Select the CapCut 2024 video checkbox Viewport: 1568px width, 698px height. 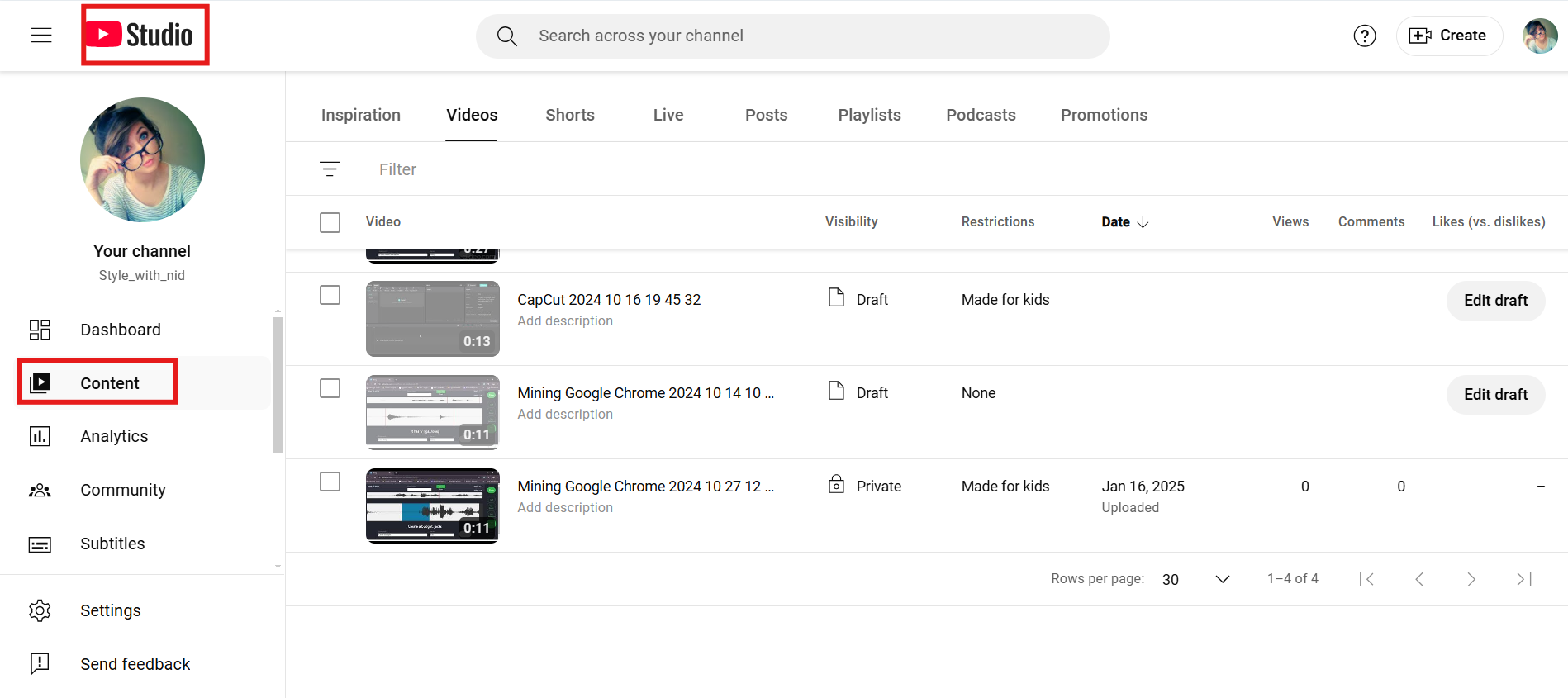pyautogui.click(x=330, y=296)
